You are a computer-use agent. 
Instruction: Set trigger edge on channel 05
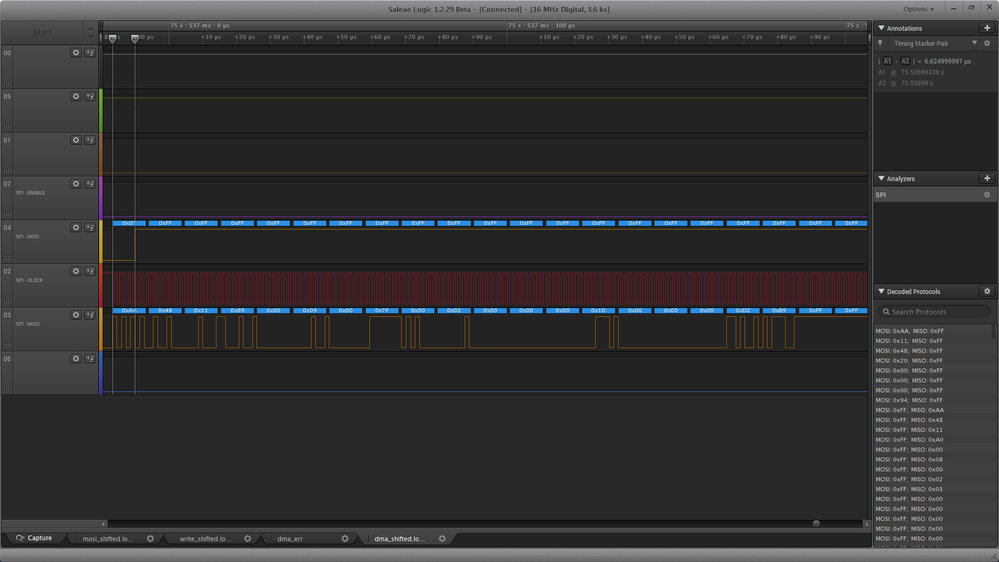click(x=90, y=96)
